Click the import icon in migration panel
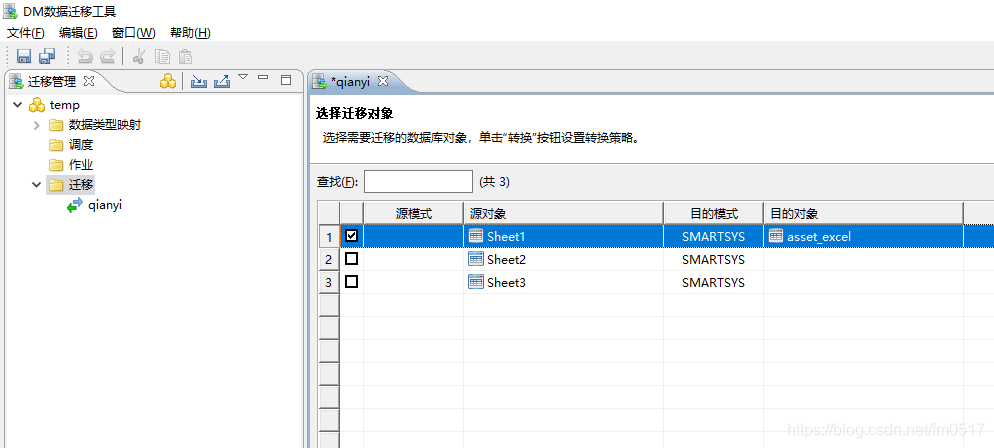Screen dimensions: 994x448 click(199, 81)
